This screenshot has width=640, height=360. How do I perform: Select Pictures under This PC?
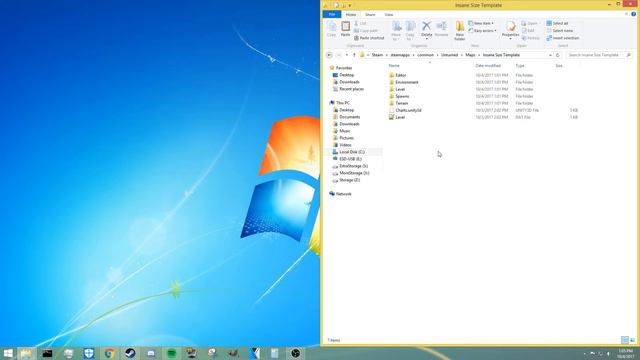pyautogui.click(x=347, y=138)
